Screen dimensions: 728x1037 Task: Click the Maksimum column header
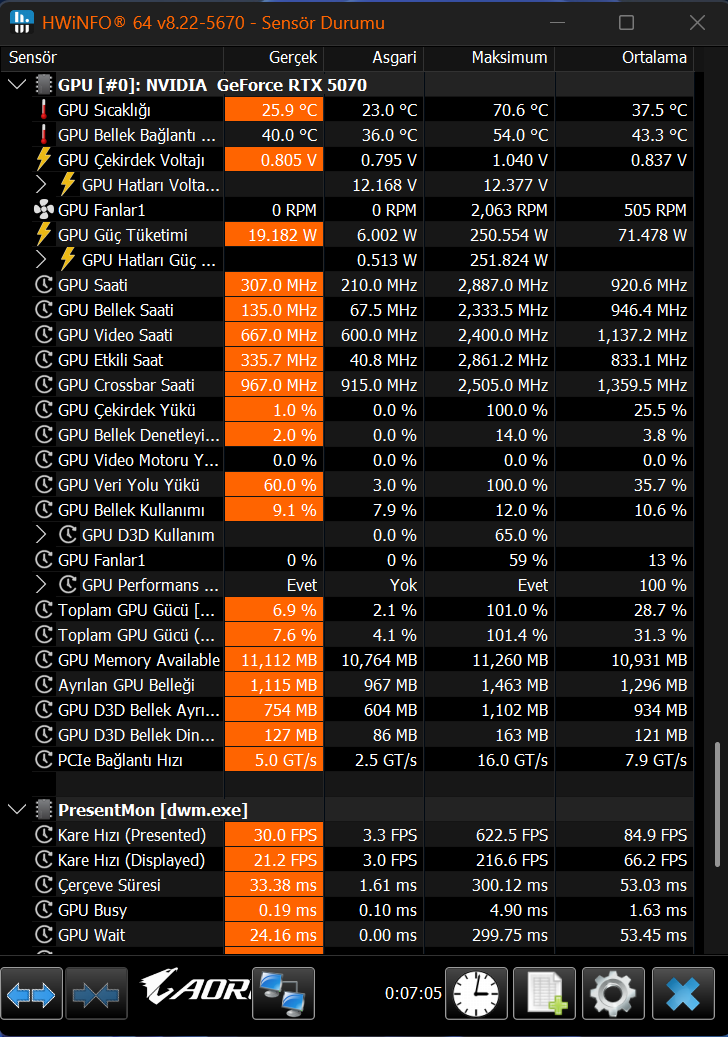(489, 58)
